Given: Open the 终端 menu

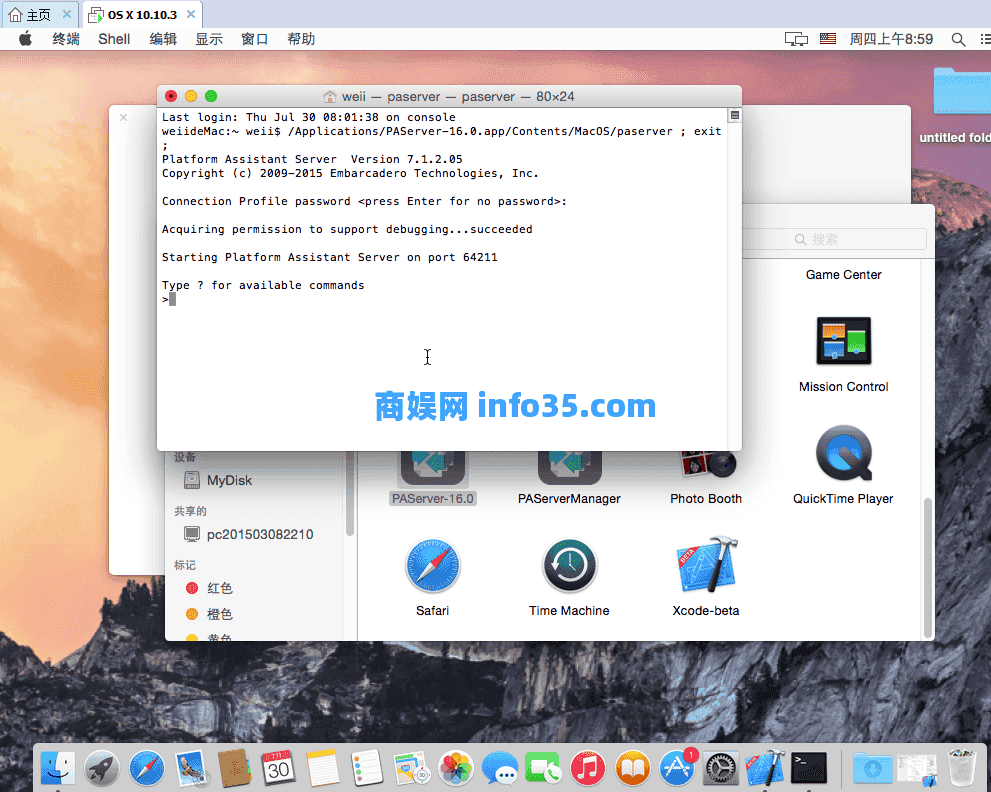Looking at the screenshot, I should (66, 39).
